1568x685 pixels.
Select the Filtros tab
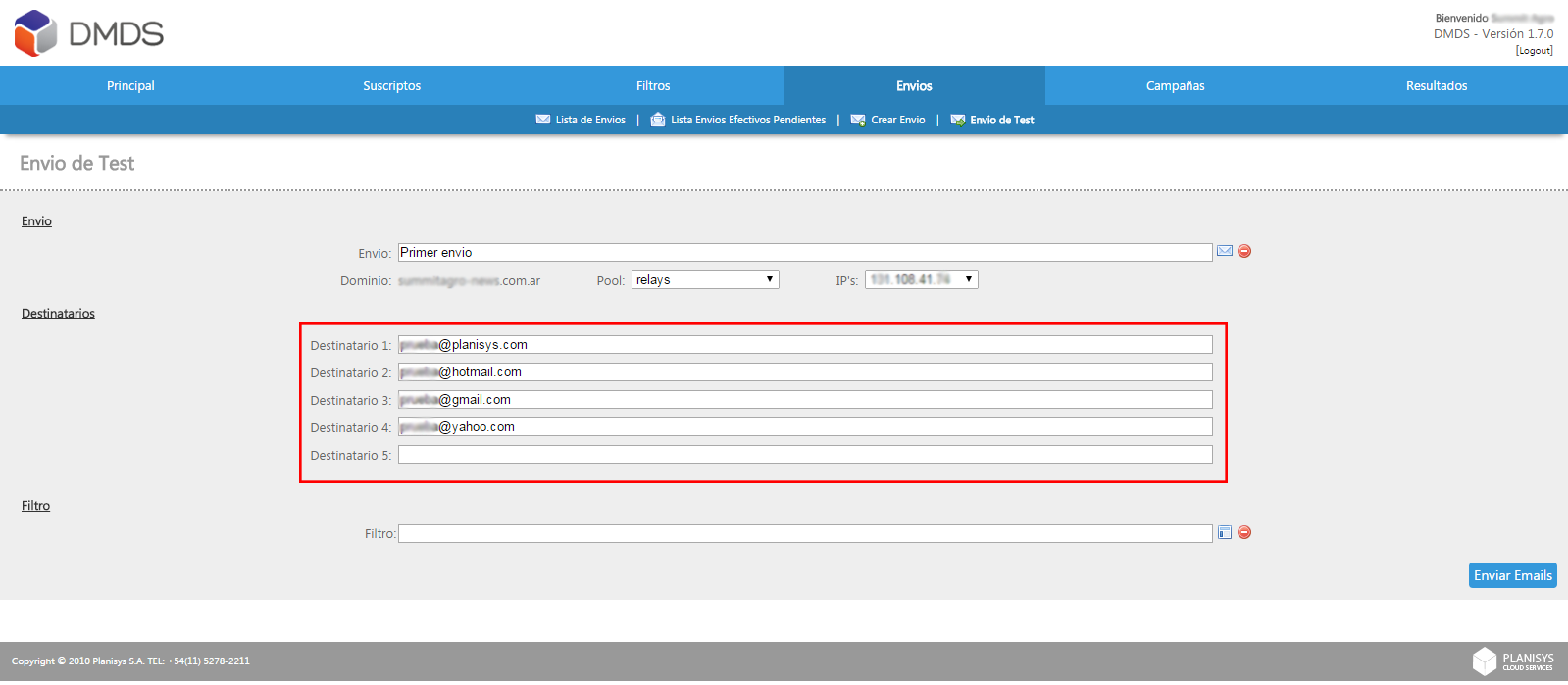pyautogui.click(x=653, y=86)
